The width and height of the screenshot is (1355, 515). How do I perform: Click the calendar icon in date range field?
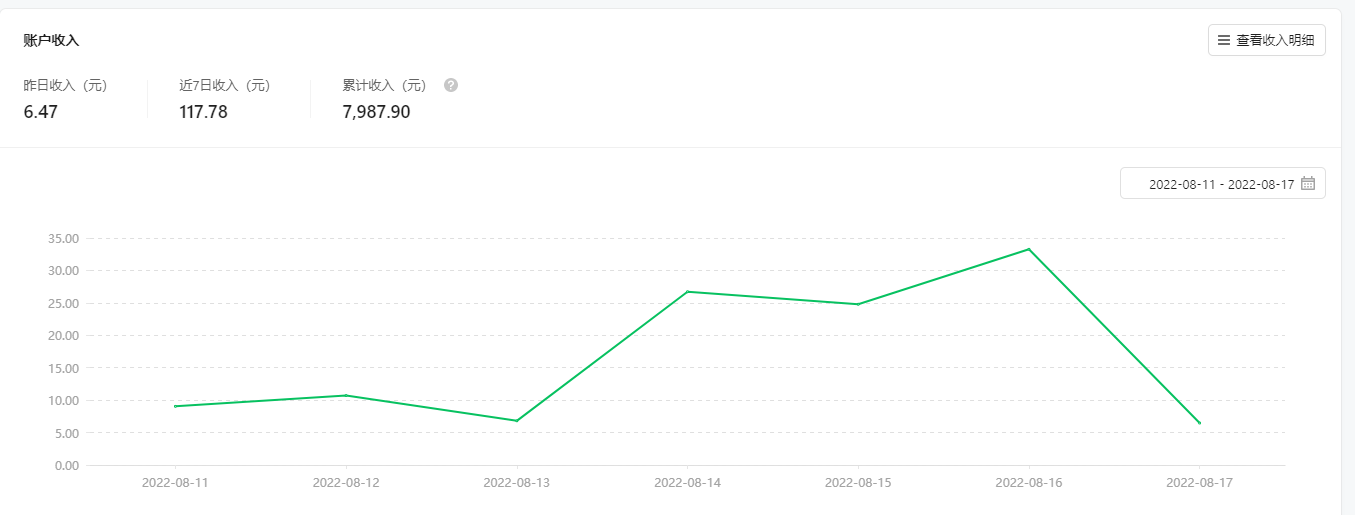[x=1308, y=184]
